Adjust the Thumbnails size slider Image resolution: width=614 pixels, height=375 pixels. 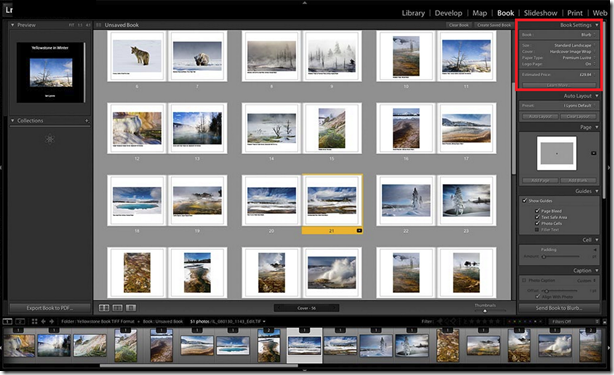[485, 311]
